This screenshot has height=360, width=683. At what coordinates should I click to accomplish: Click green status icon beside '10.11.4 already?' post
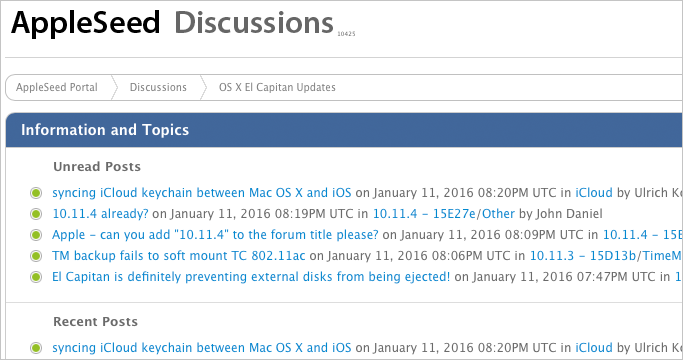point(36,214)
